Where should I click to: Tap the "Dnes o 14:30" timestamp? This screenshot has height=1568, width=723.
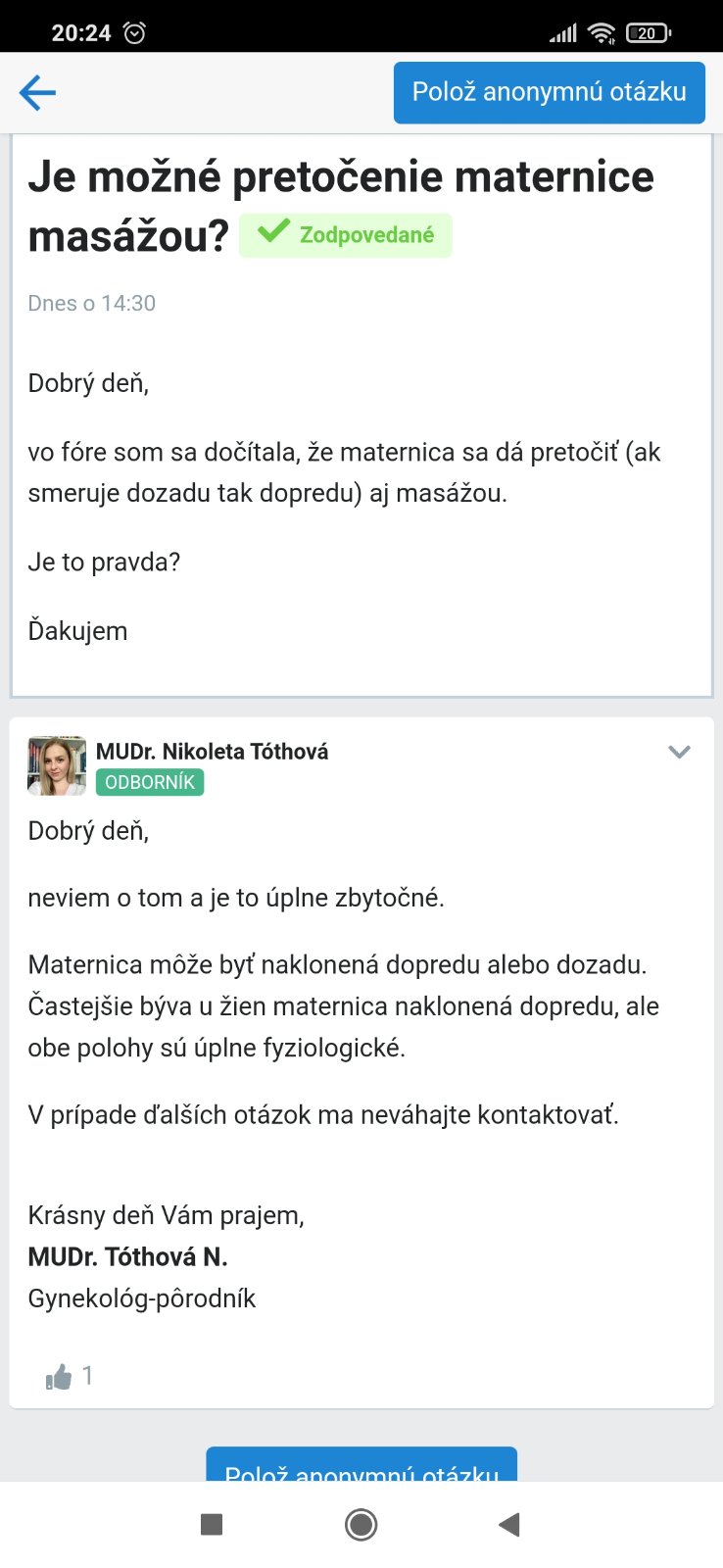pyautogui.click(x=92, y=304)
